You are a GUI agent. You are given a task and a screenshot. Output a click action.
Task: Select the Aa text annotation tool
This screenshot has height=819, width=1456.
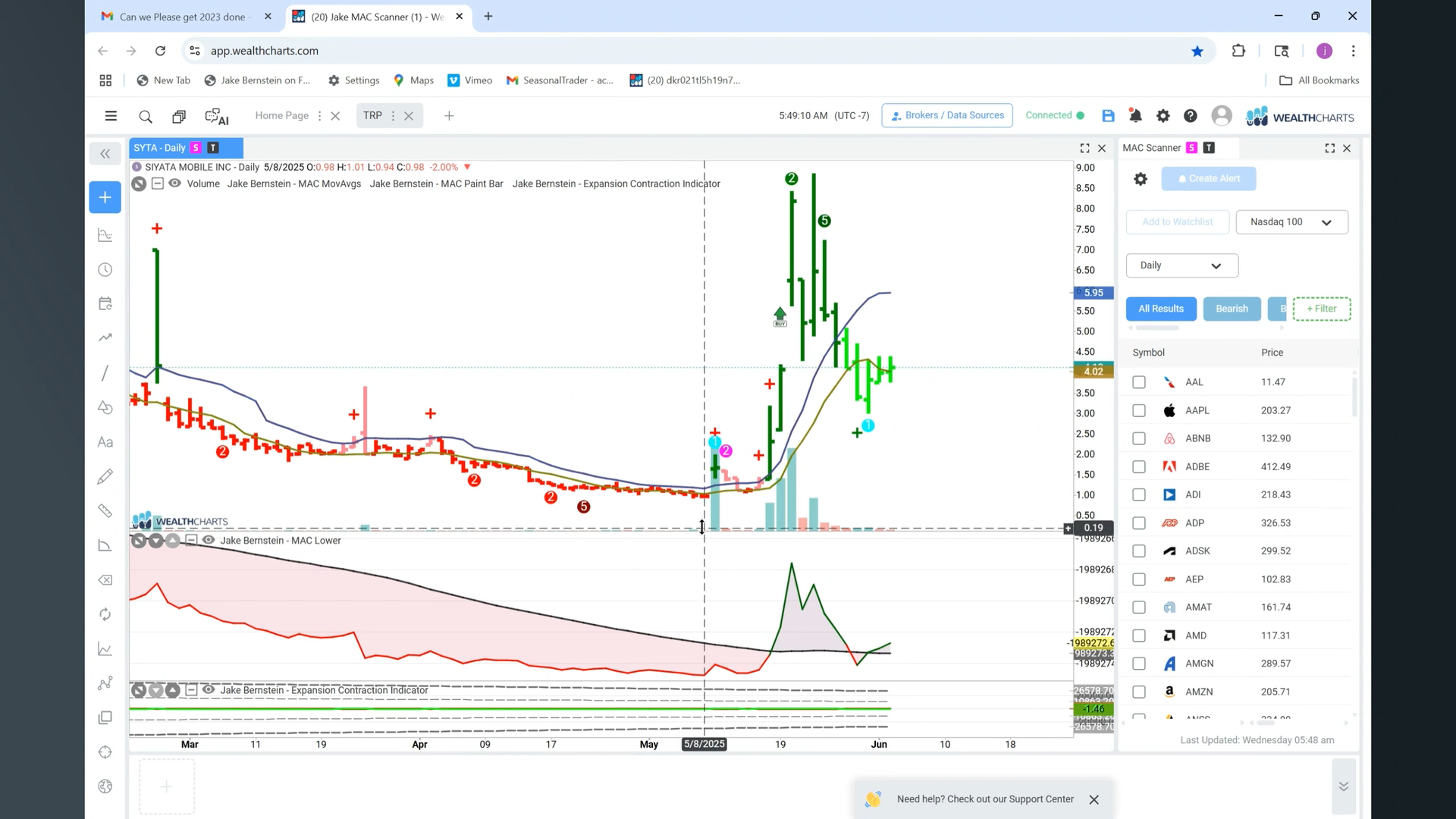[x=105, y=442]
